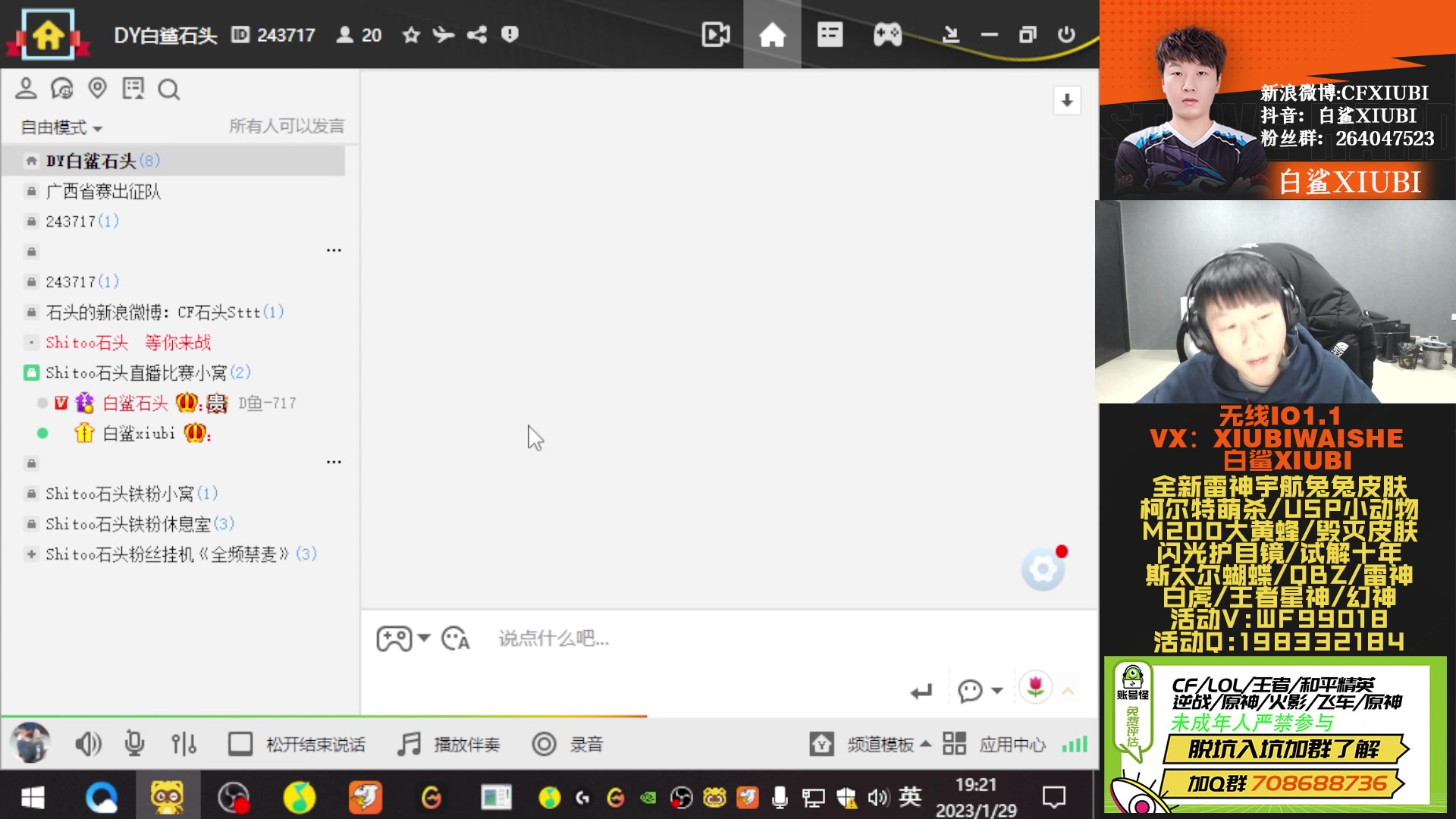
Task: Open 应用中心 app center
Action: (994, 744)
